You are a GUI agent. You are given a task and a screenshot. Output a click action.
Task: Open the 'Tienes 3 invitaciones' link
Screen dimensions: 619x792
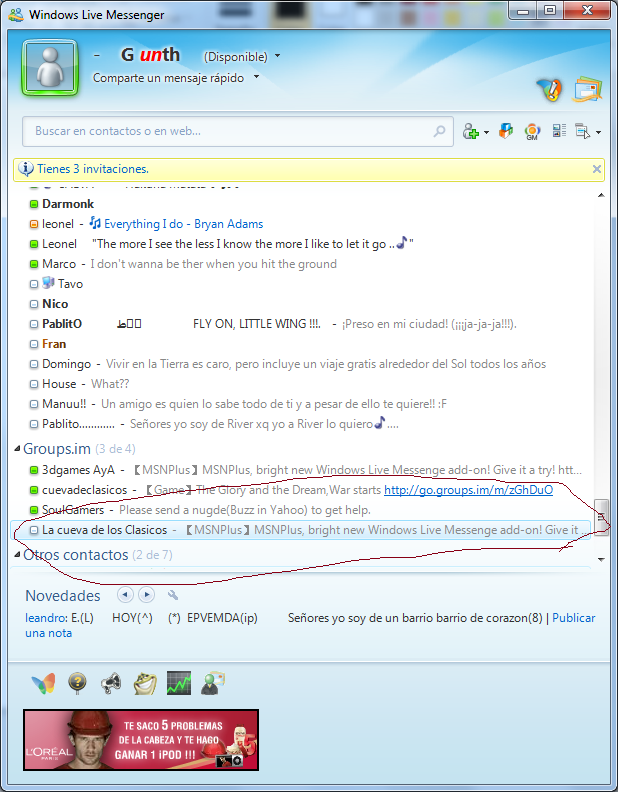pyautogui.click(x=93, y=169)
